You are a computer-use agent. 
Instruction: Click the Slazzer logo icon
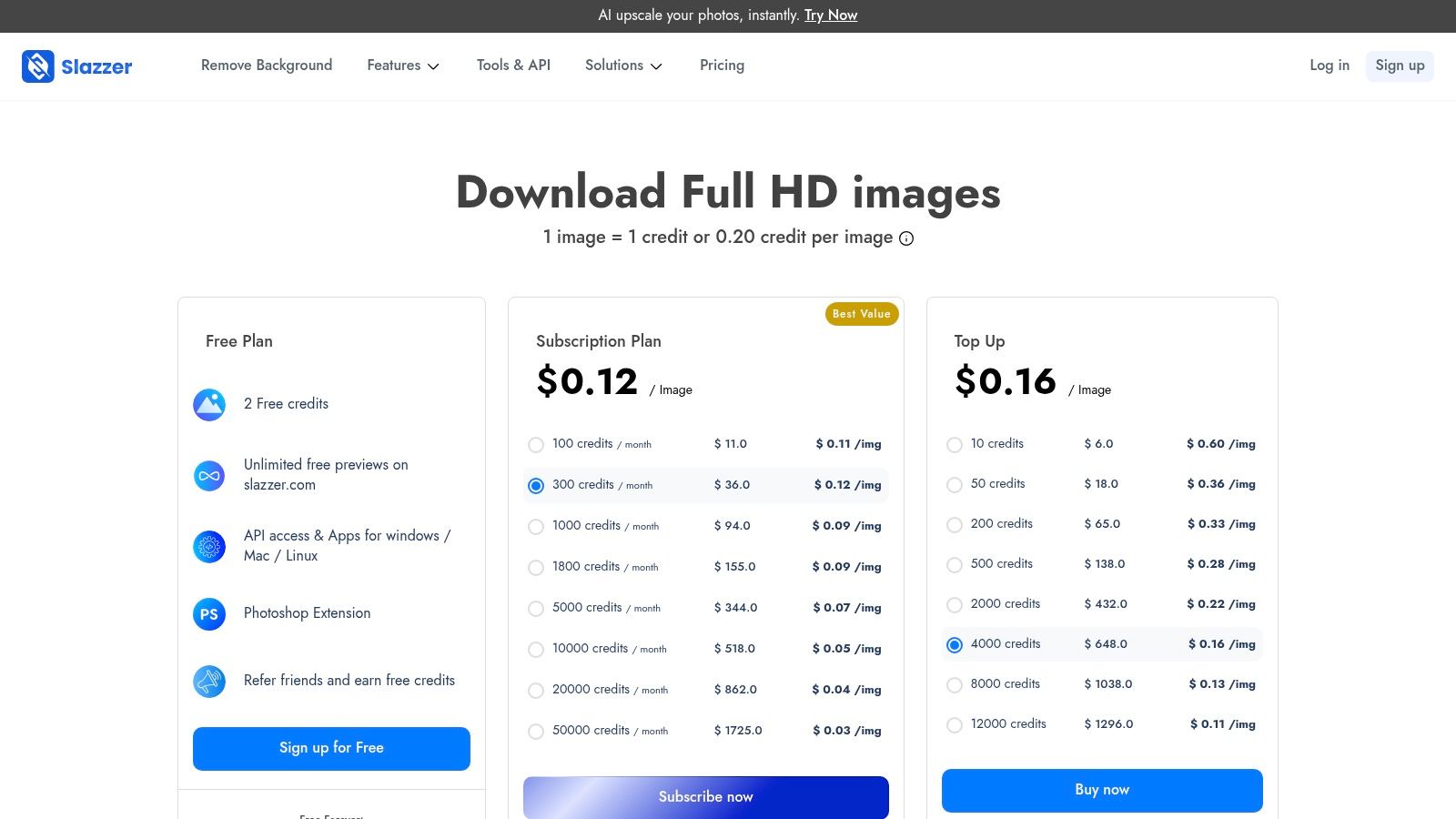point(37,66)
